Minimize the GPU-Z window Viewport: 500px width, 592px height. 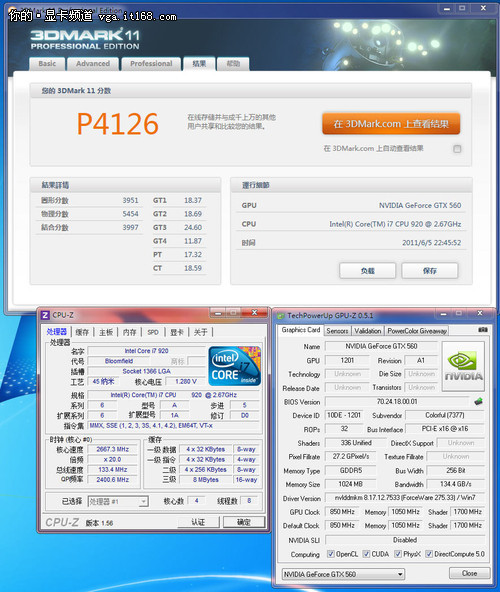pos(443,313)
